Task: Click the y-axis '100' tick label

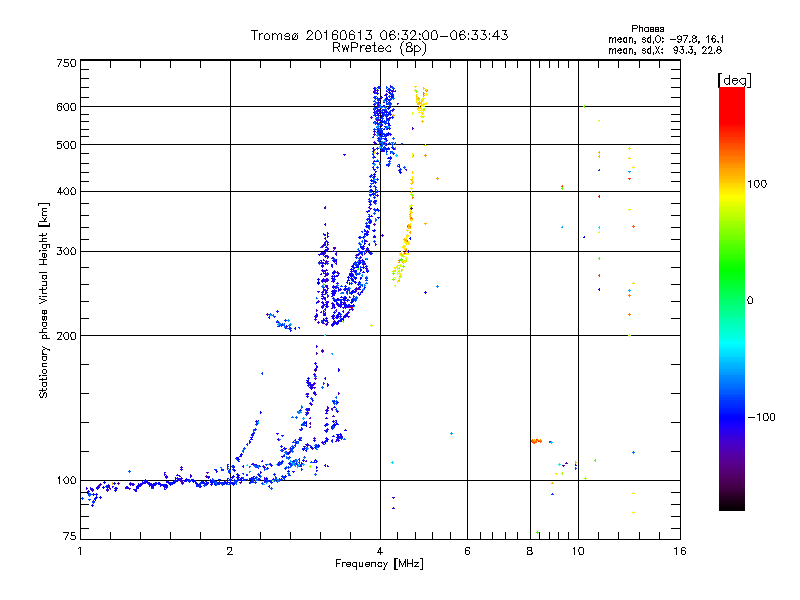Action: point(67,481)
